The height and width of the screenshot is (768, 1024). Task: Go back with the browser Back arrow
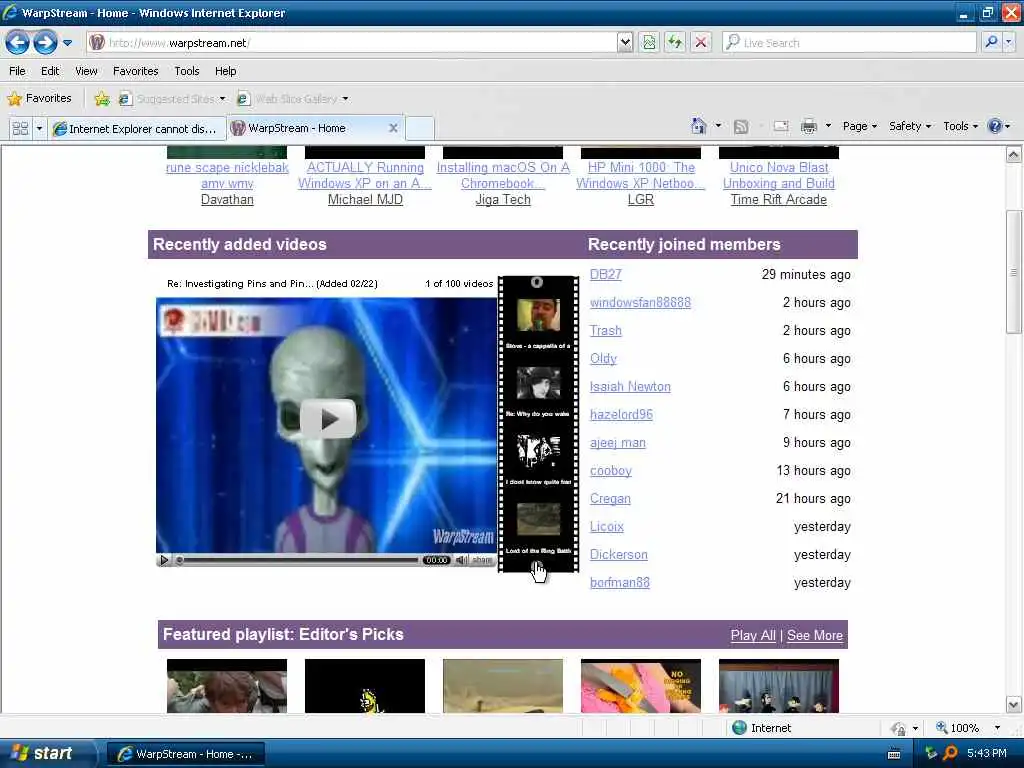point(18,43)
